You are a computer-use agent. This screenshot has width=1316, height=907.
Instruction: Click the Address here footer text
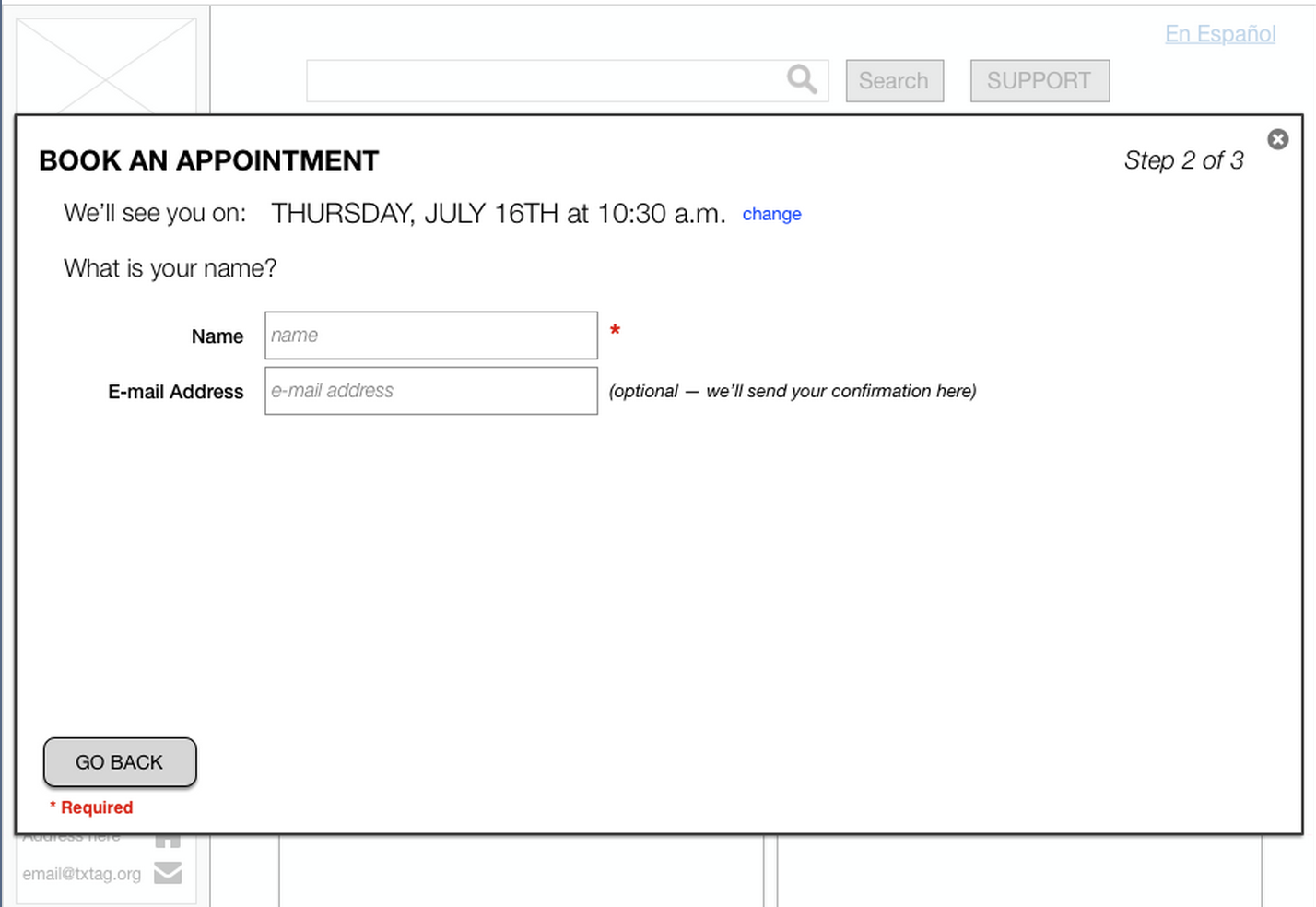click(72, 835)
